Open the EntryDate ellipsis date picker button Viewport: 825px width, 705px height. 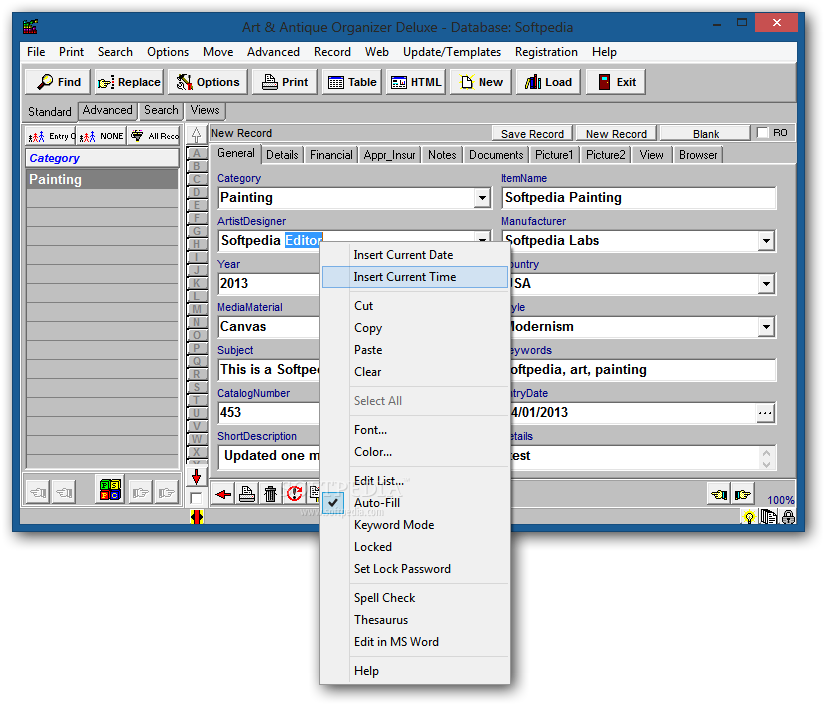point(765,413)
